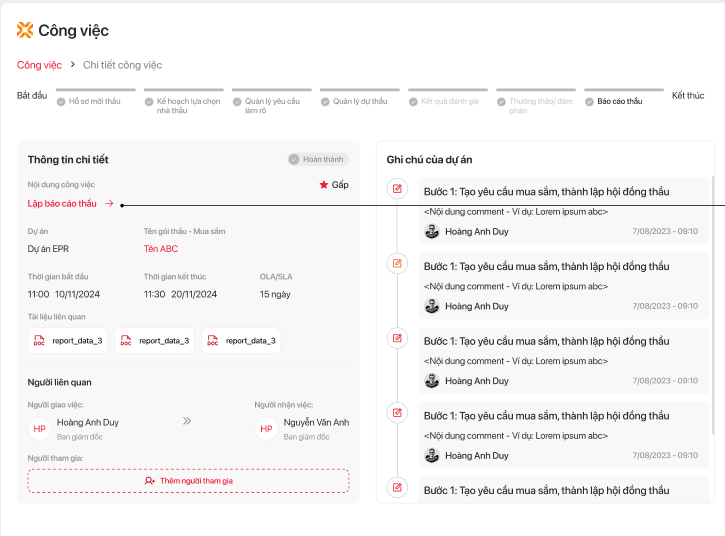Toggle the Hoàn thành status badge
725x536 pixels.
click(317, 159)
